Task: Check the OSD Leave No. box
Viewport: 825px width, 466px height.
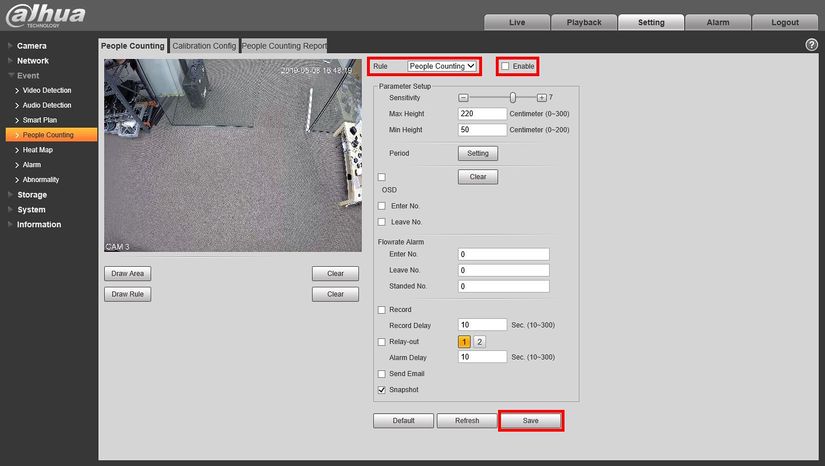Action: tap(381, 222)
